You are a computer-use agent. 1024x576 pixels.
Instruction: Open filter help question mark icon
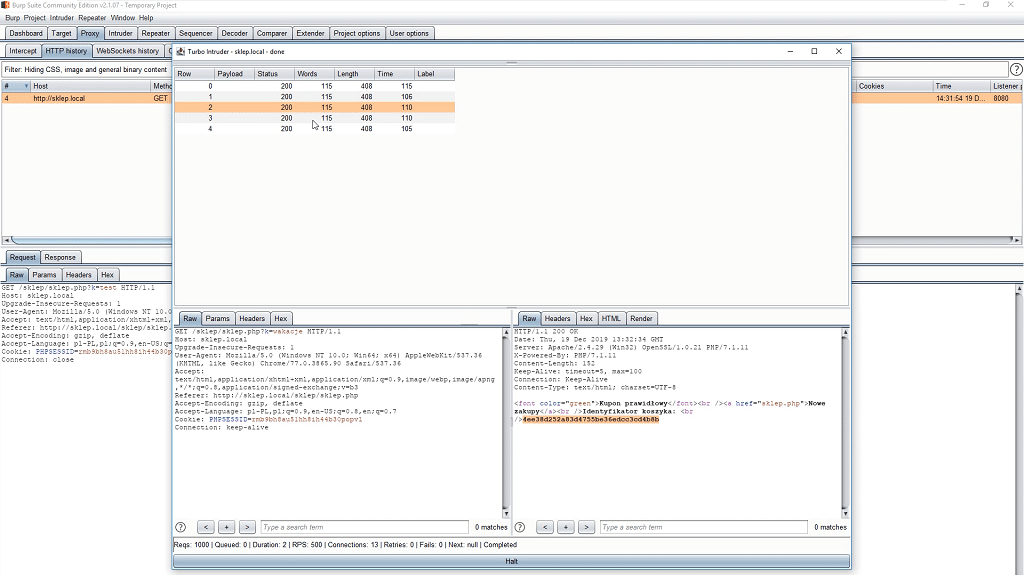[x=1016, y=69]
